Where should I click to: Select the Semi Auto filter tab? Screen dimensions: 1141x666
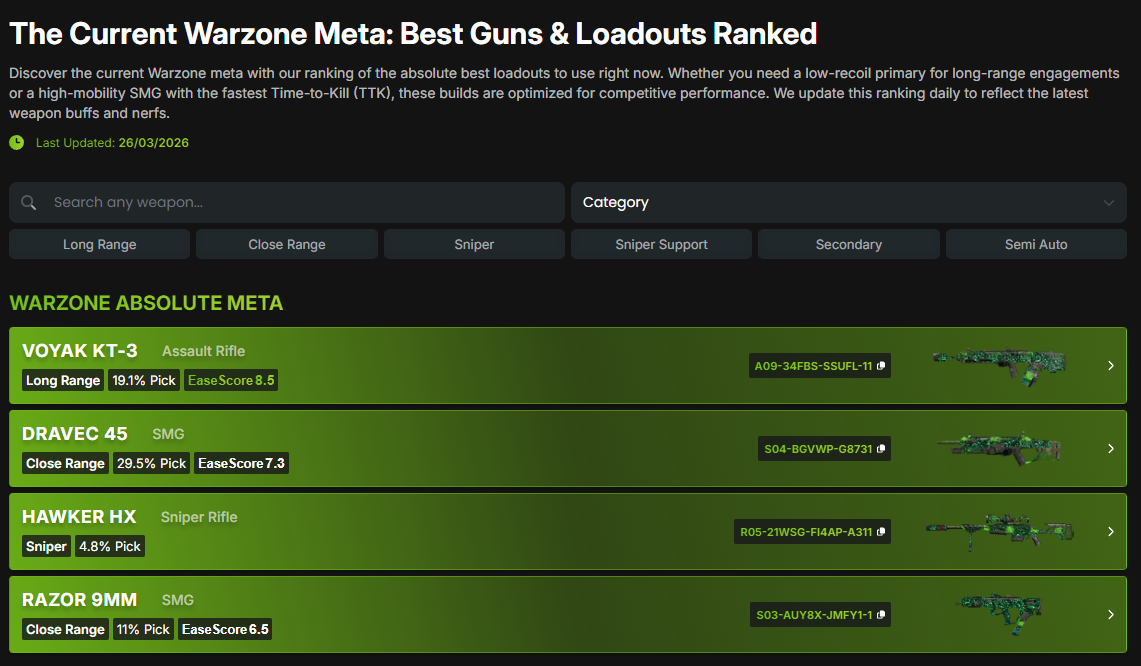click(x=1036, y=244)
